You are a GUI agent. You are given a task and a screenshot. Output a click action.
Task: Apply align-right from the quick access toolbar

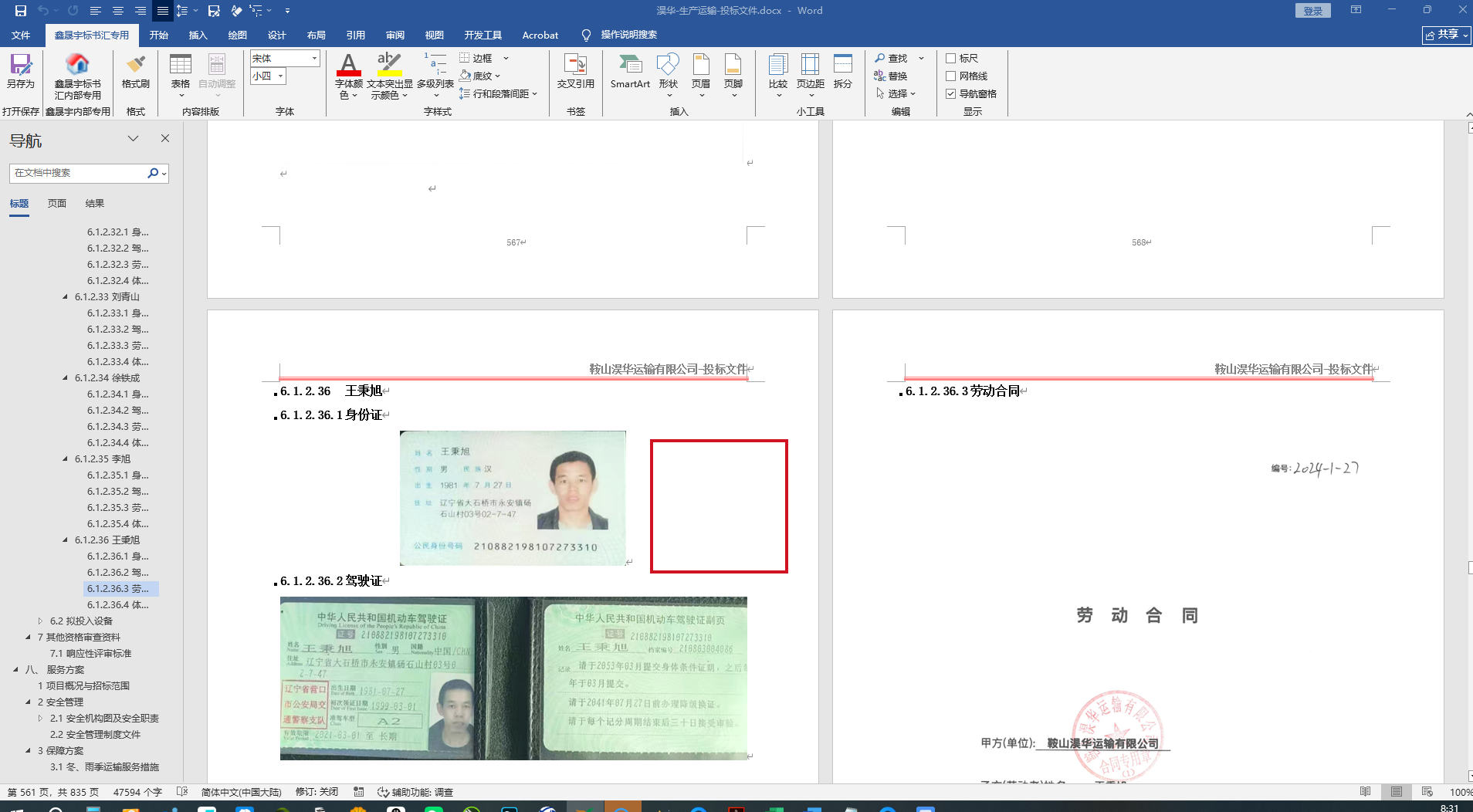point(141,11)
